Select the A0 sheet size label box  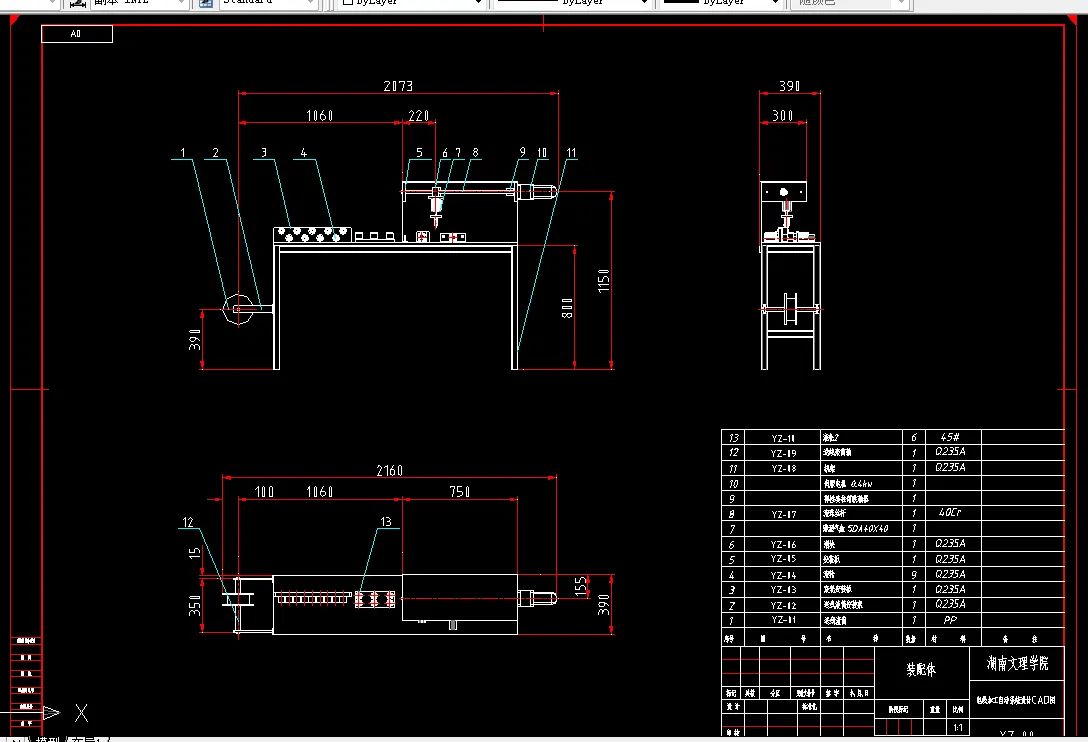(x=76, y=33)
